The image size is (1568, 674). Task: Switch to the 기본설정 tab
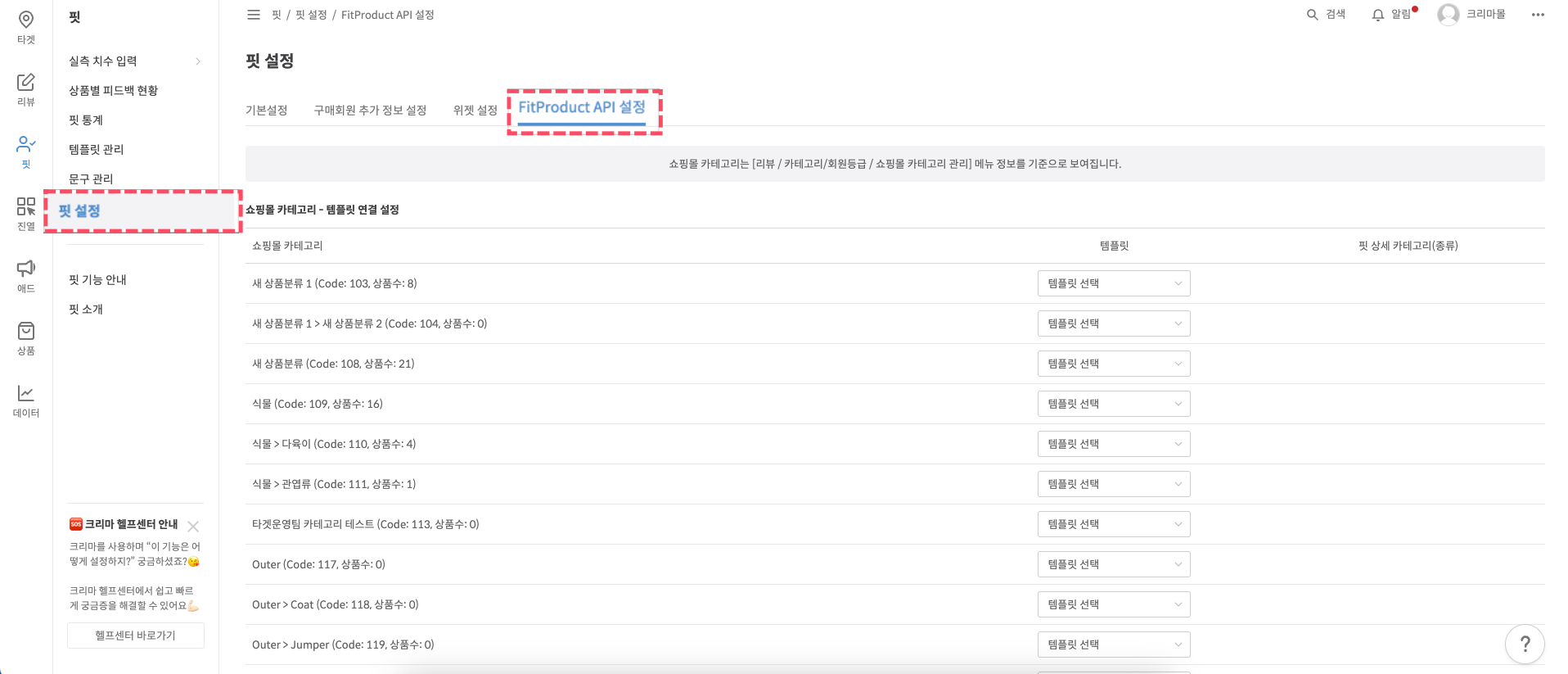266,111
